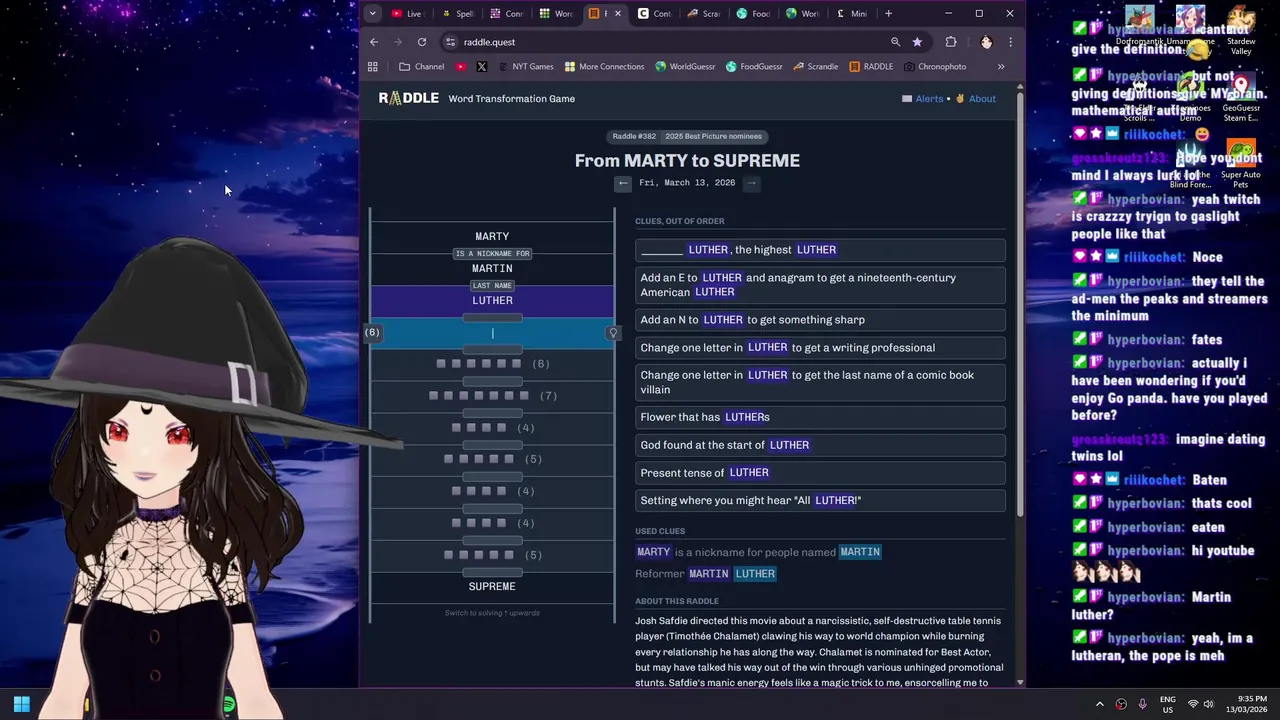Open the Stardew Valley desktop shortcut
1280x720 pixels.
tap(1241, 30)
